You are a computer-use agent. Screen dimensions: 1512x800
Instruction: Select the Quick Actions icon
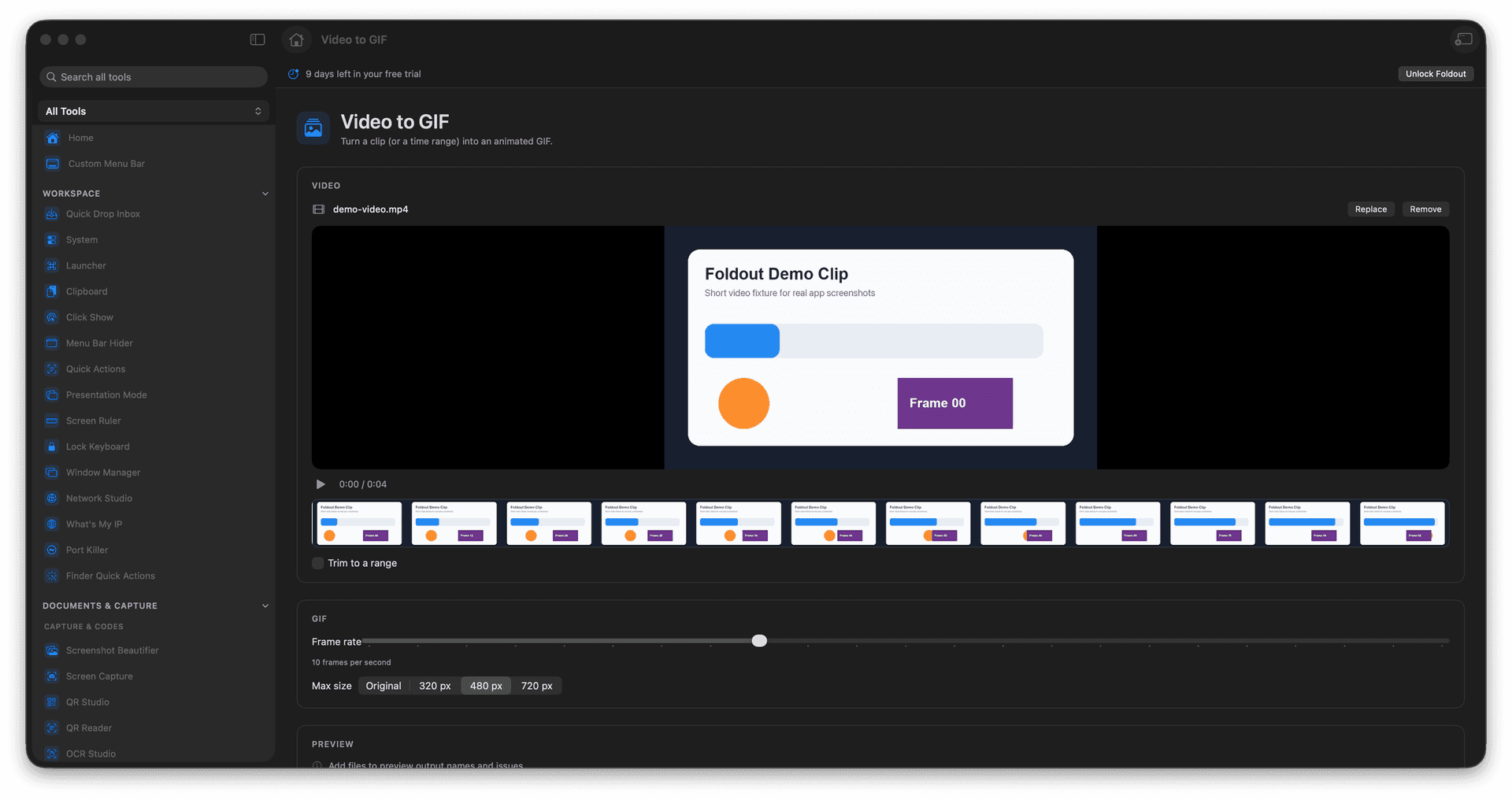(52, 369)
